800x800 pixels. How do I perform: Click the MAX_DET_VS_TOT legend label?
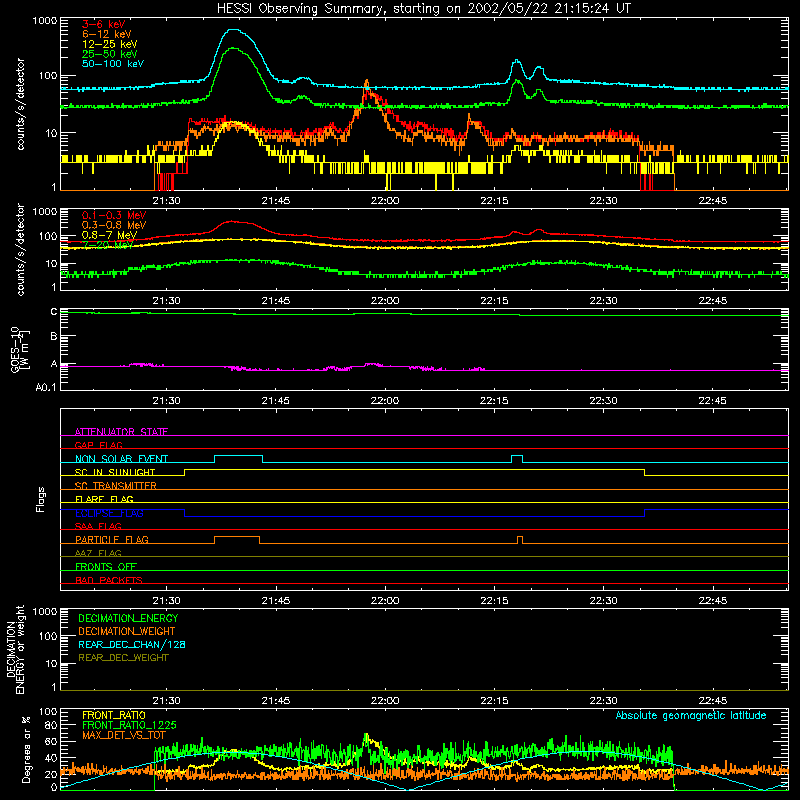[124, 735]
